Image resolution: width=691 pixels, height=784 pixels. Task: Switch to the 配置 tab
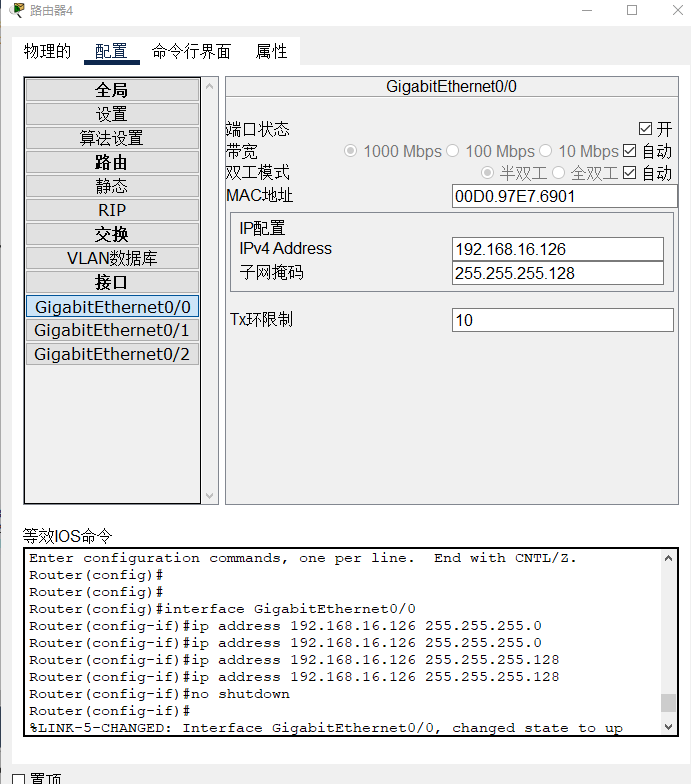pos(112,51)
